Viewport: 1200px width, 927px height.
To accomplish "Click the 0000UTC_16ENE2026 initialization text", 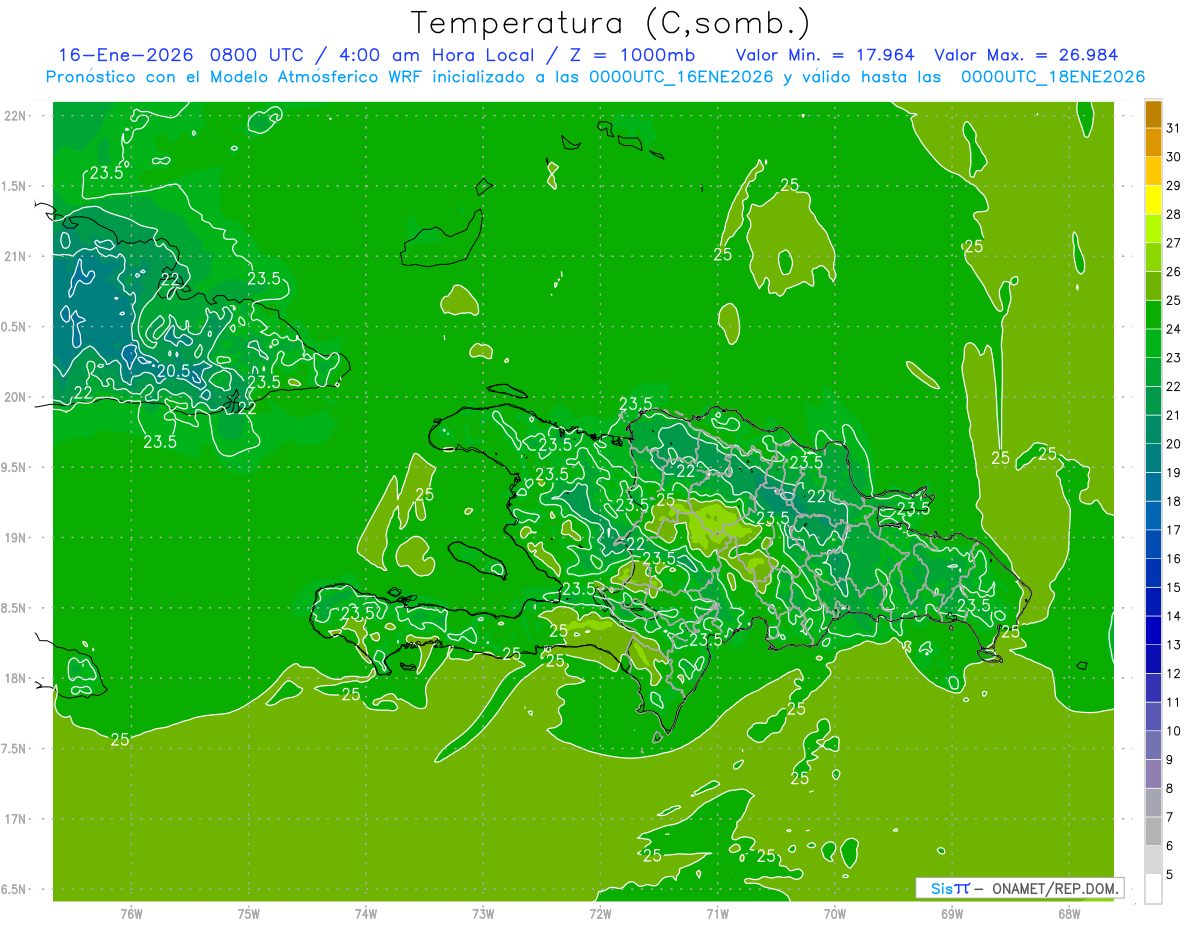I will [x=681, y=77].
